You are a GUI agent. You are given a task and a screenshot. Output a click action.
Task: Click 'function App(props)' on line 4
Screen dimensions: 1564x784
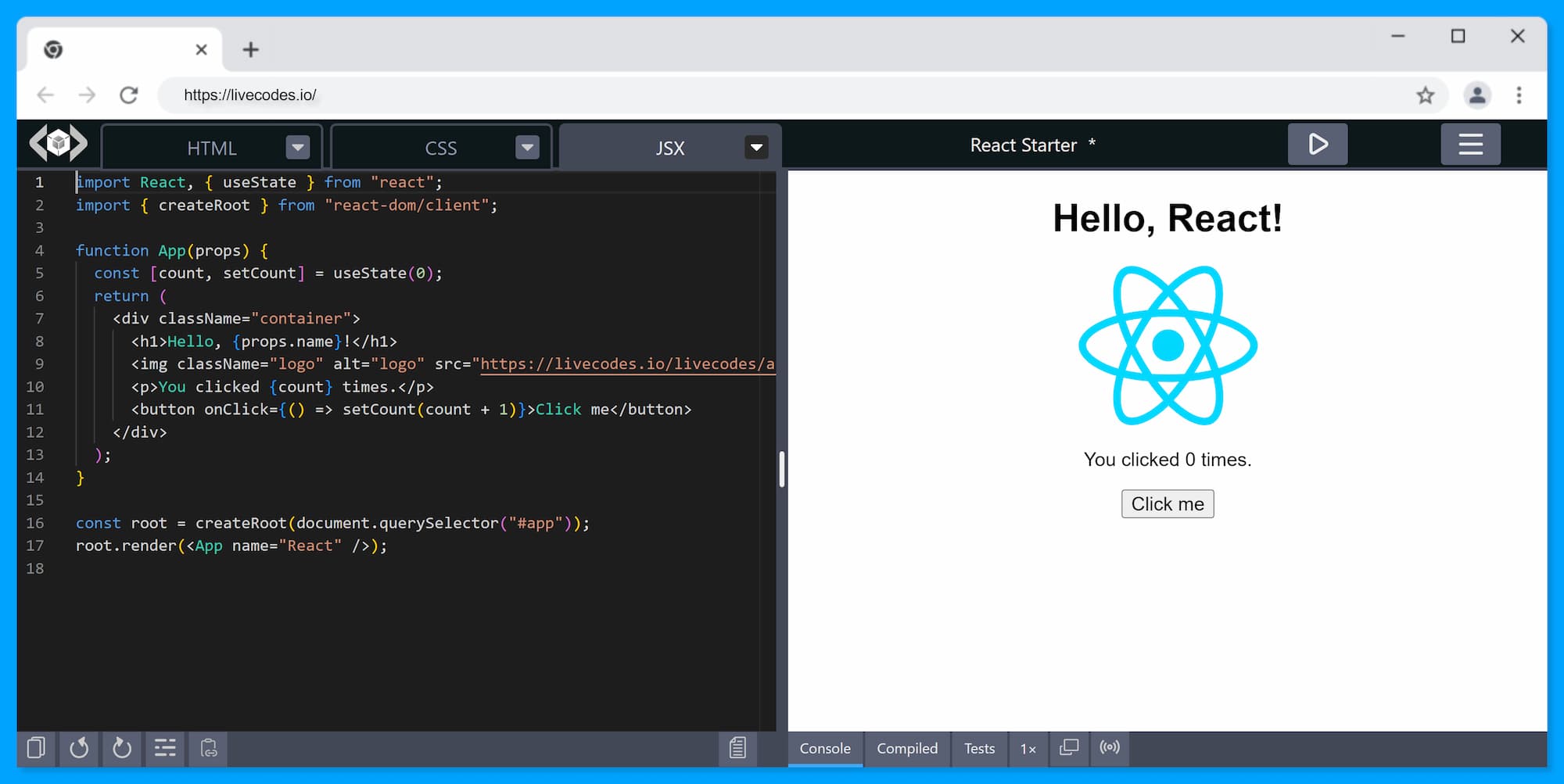point(163,251)
